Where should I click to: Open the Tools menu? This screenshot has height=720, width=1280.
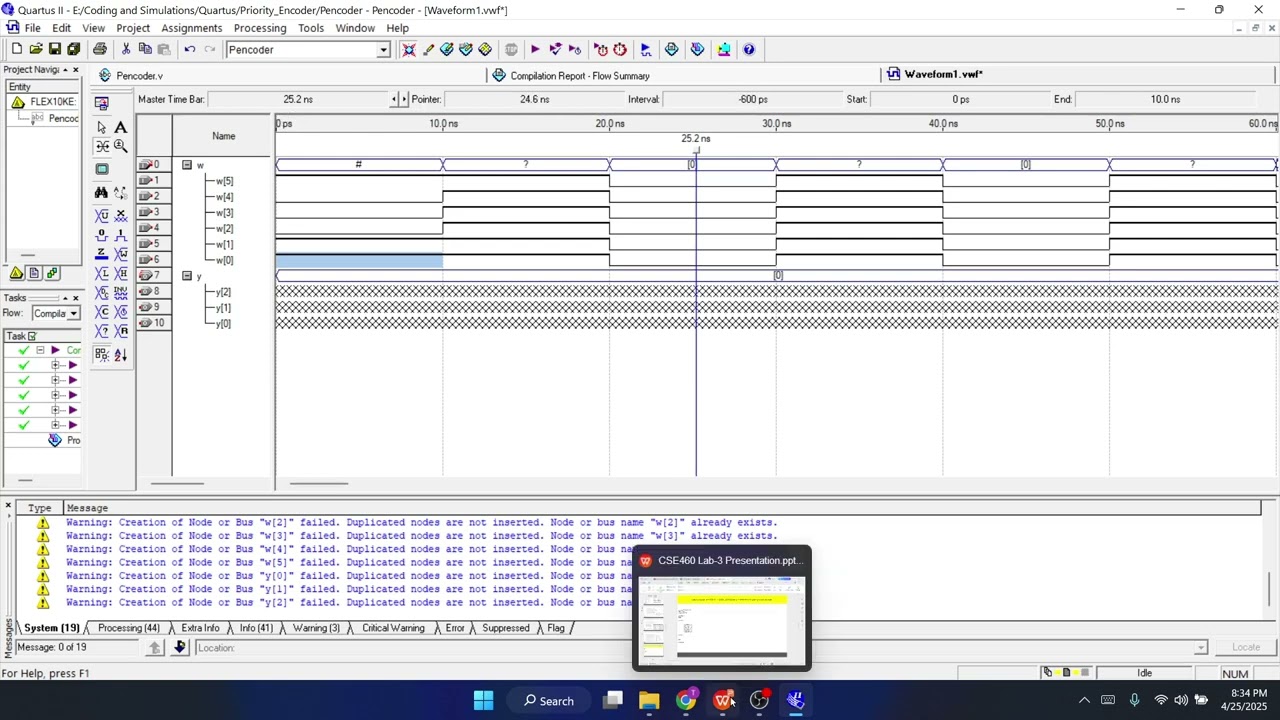(x=311, y=28)
